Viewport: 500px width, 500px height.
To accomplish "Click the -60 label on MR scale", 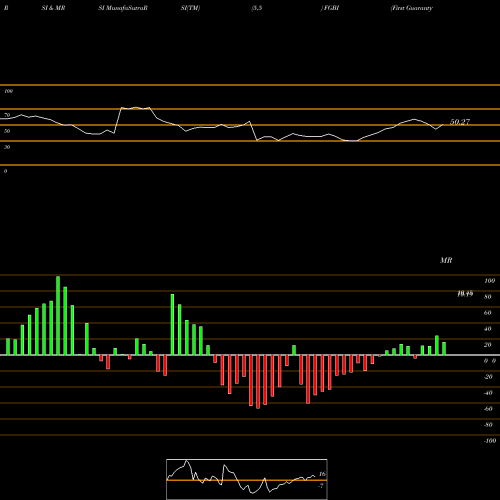I will pyautogui.click(x=488, y=409).
